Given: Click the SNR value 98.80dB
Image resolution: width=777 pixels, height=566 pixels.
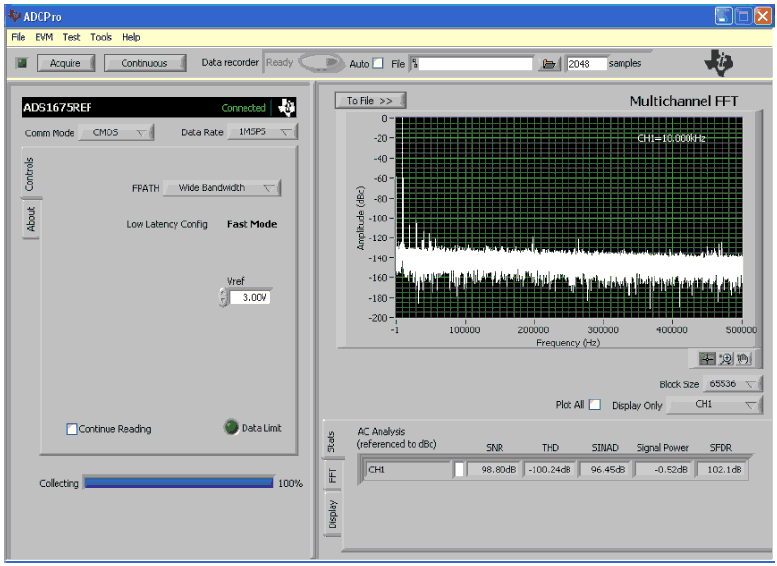Looking at the screenshot, I should pos(493,469).
